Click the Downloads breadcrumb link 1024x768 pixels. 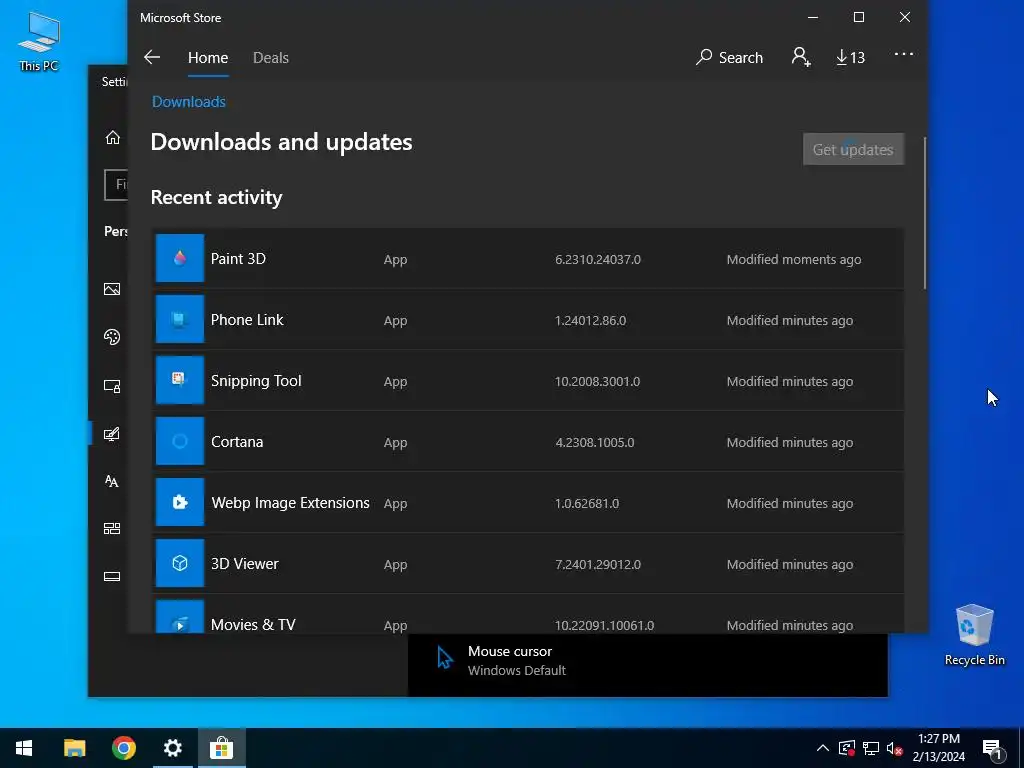pos(189,101)
